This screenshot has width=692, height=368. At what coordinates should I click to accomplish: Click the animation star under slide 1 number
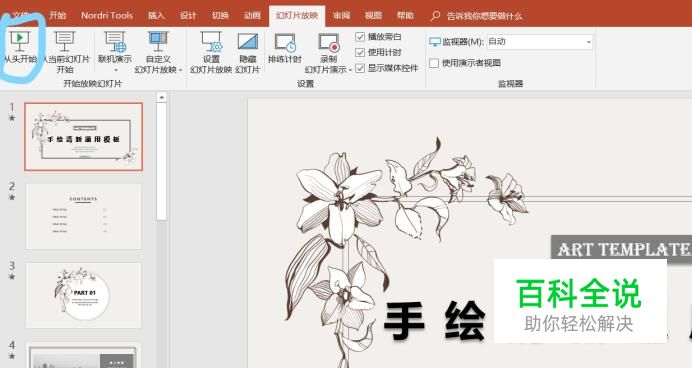(x=12, y=118)
